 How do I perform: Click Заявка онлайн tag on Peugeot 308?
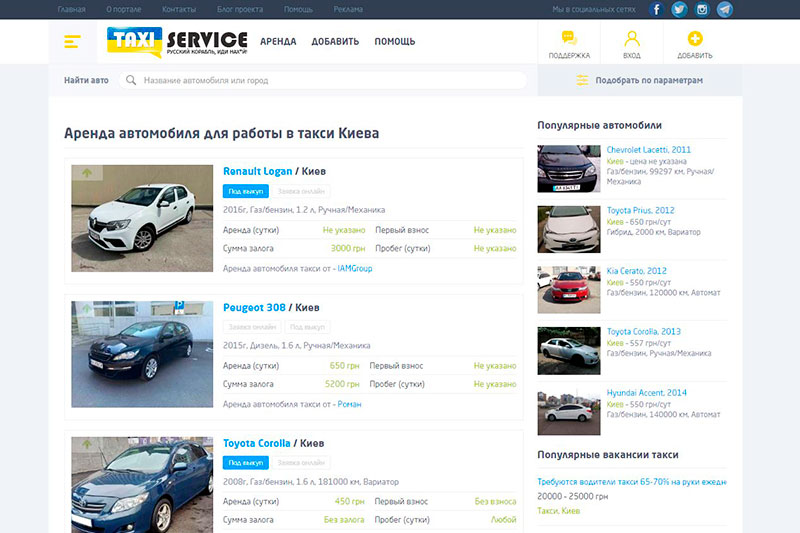pyautogui.click(x=252, y=327)
